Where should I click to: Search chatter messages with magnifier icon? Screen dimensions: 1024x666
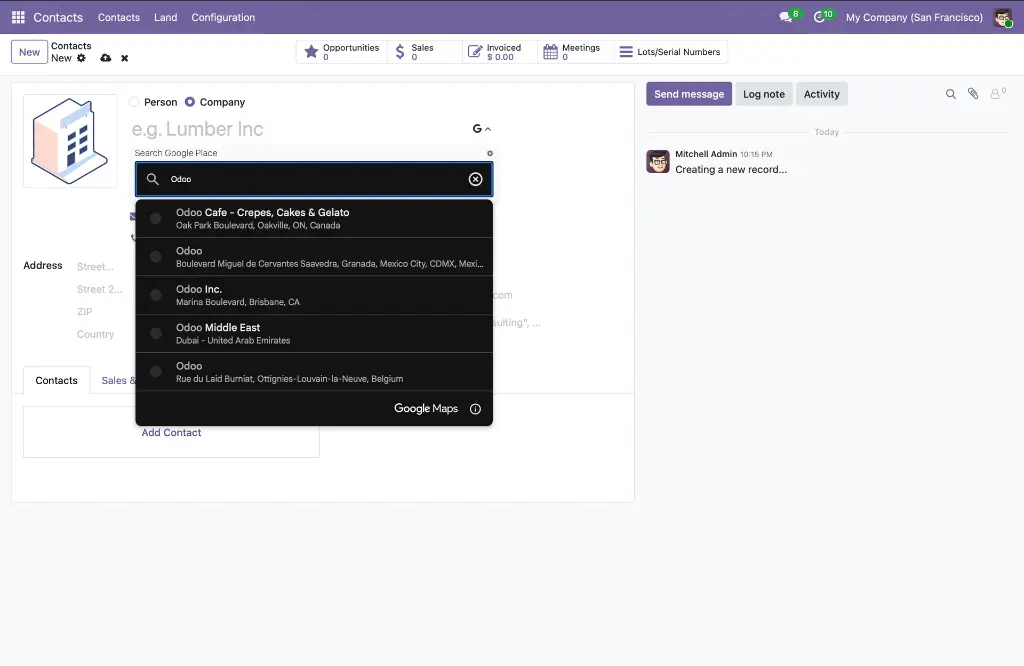(951, 94)
